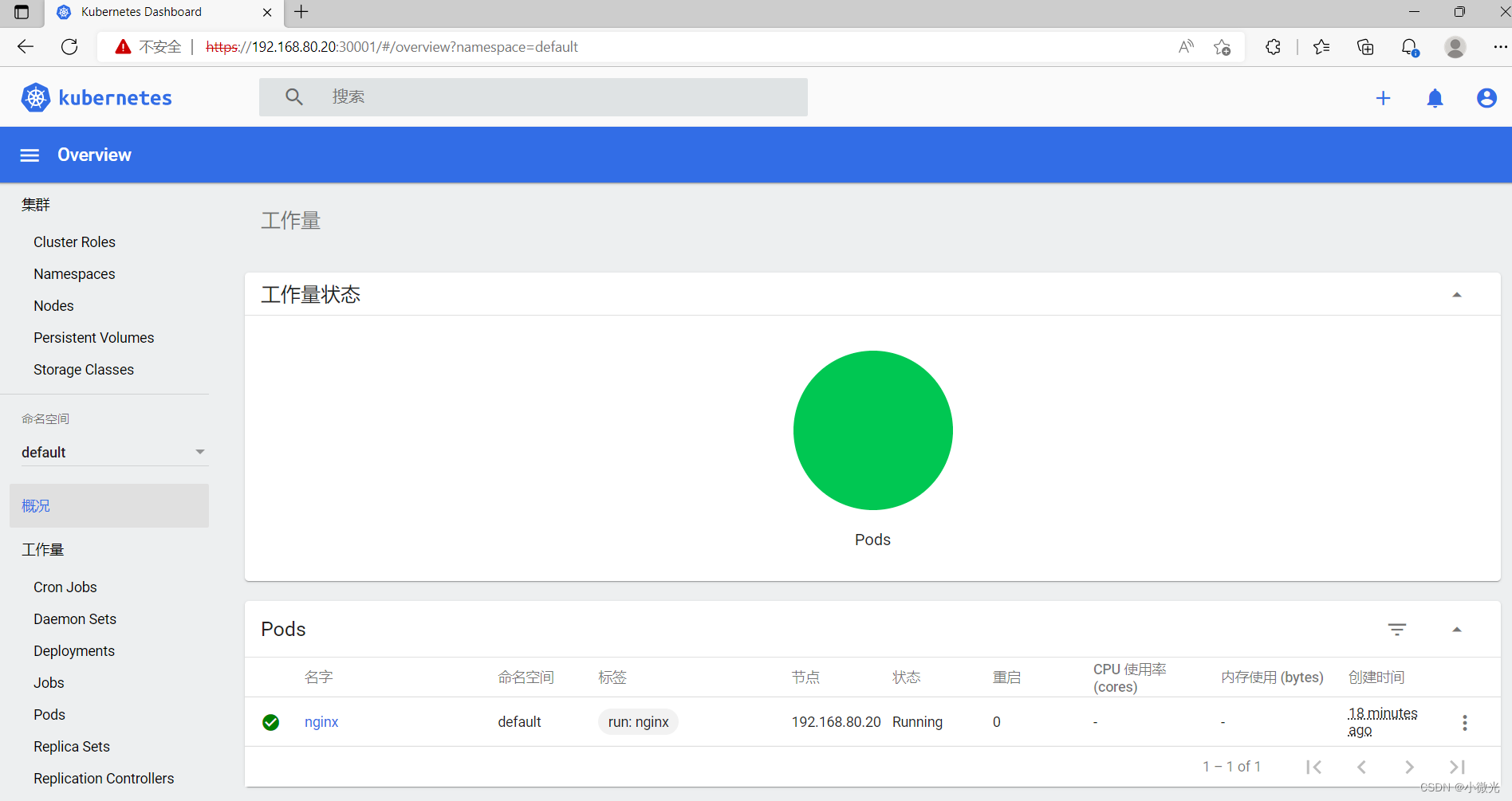This screenshot has width=1512, height=801.
Task: Add page to favorites star icon
Action: coord(1222,47)
